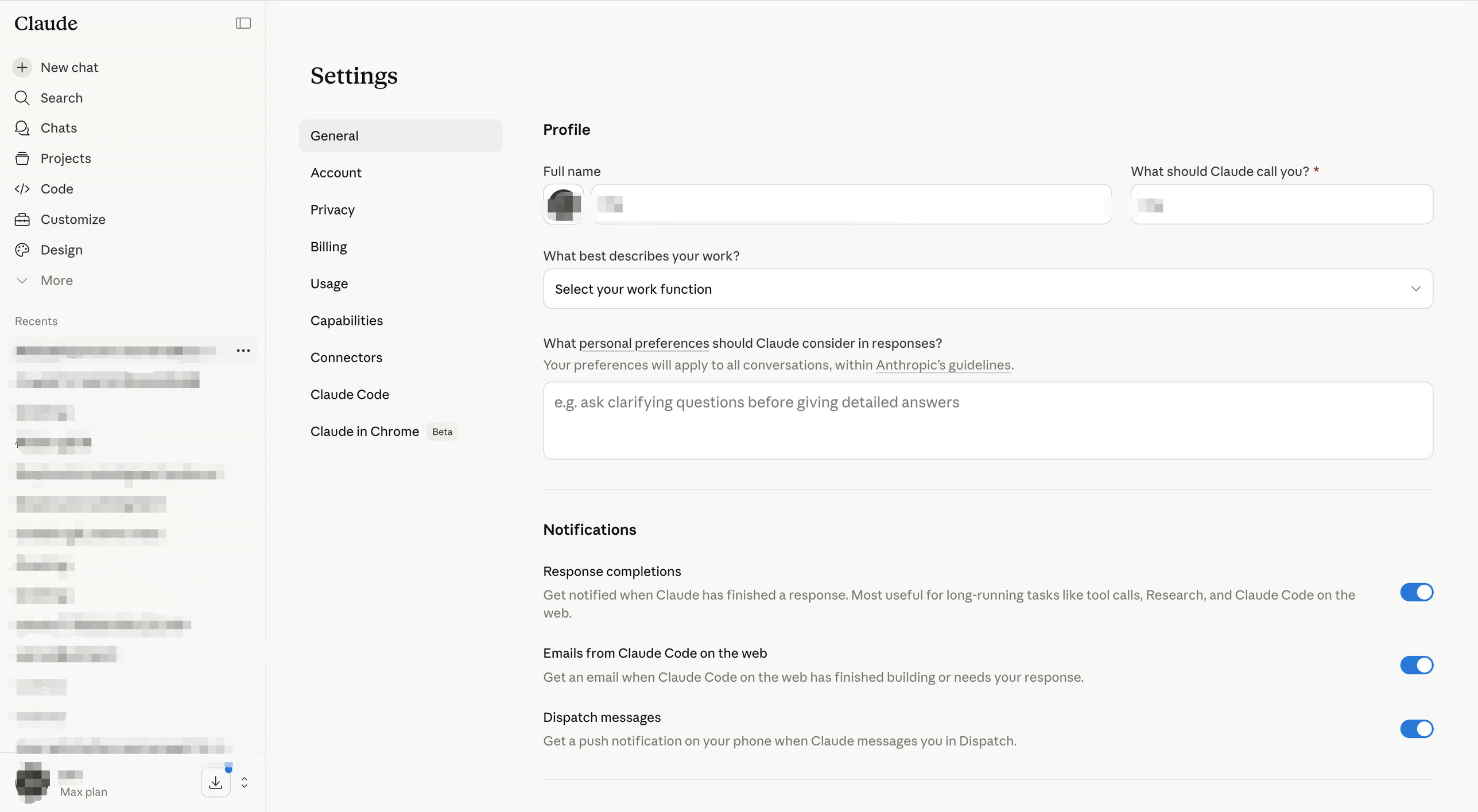Viewport: 1478px width, 812px height.
Task: Open the Claude Code settings tab
Action: point(401,394)
